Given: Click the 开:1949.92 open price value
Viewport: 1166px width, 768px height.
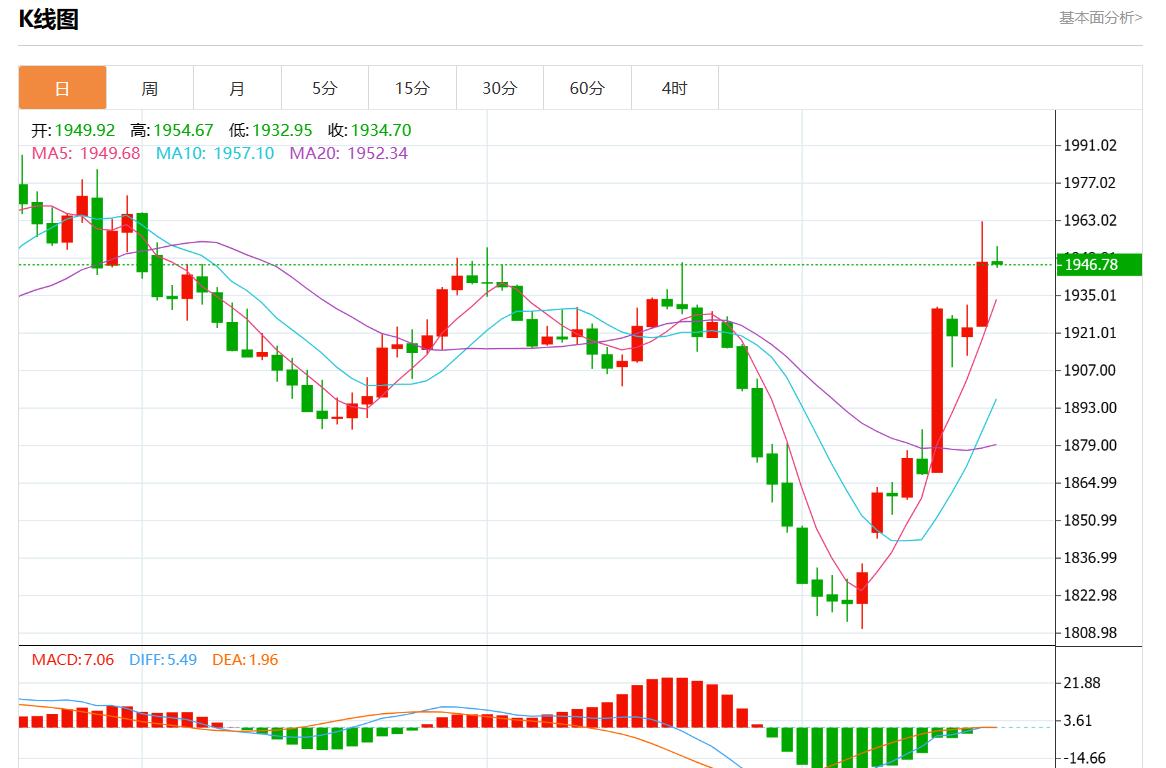Looking at the screenshot, I should pos(73,130).
